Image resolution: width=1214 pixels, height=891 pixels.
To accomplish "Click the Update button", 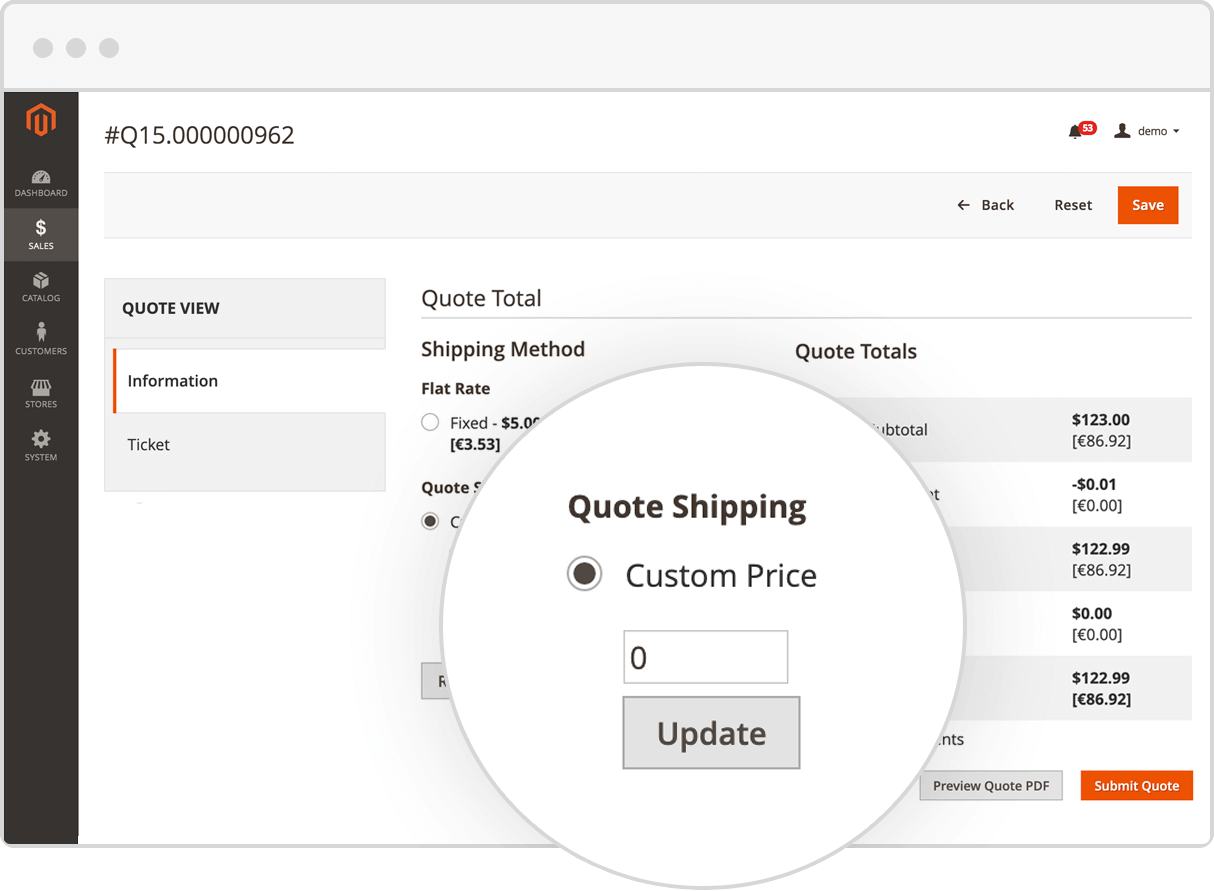I will coord(711,733).
